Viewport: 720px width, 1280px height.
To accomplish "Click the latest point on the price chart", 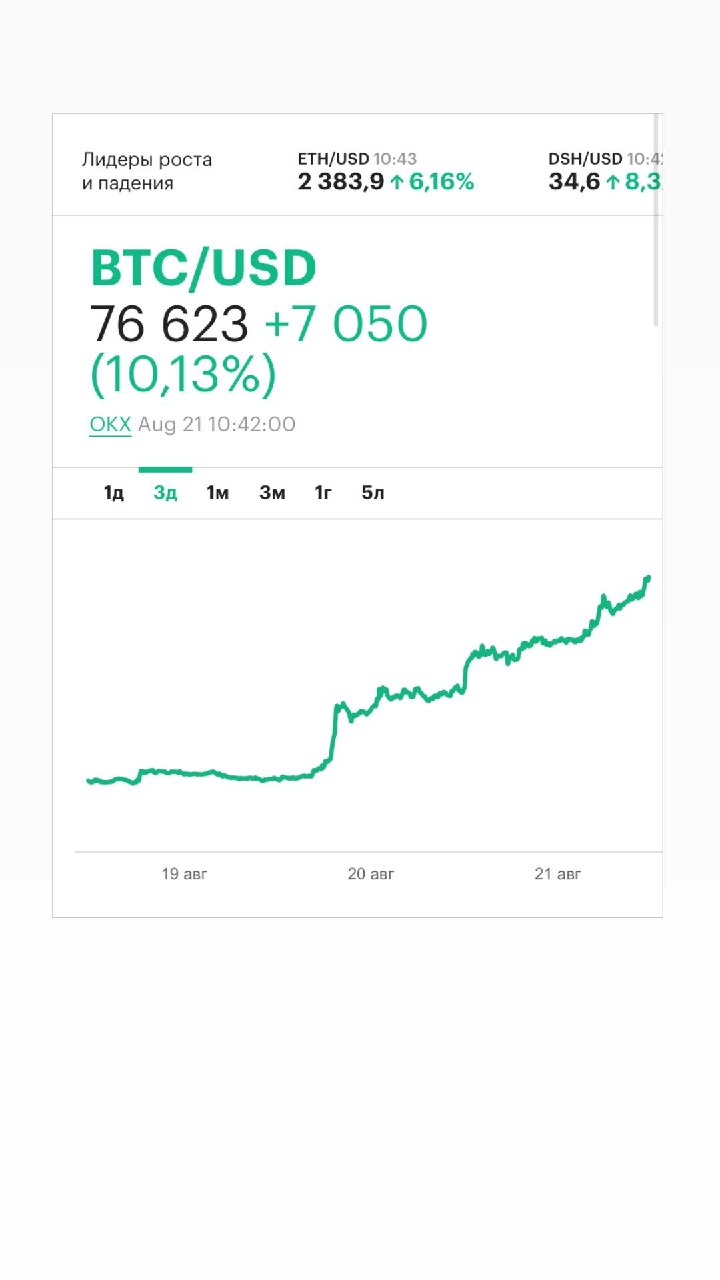I will click(648, 577).
